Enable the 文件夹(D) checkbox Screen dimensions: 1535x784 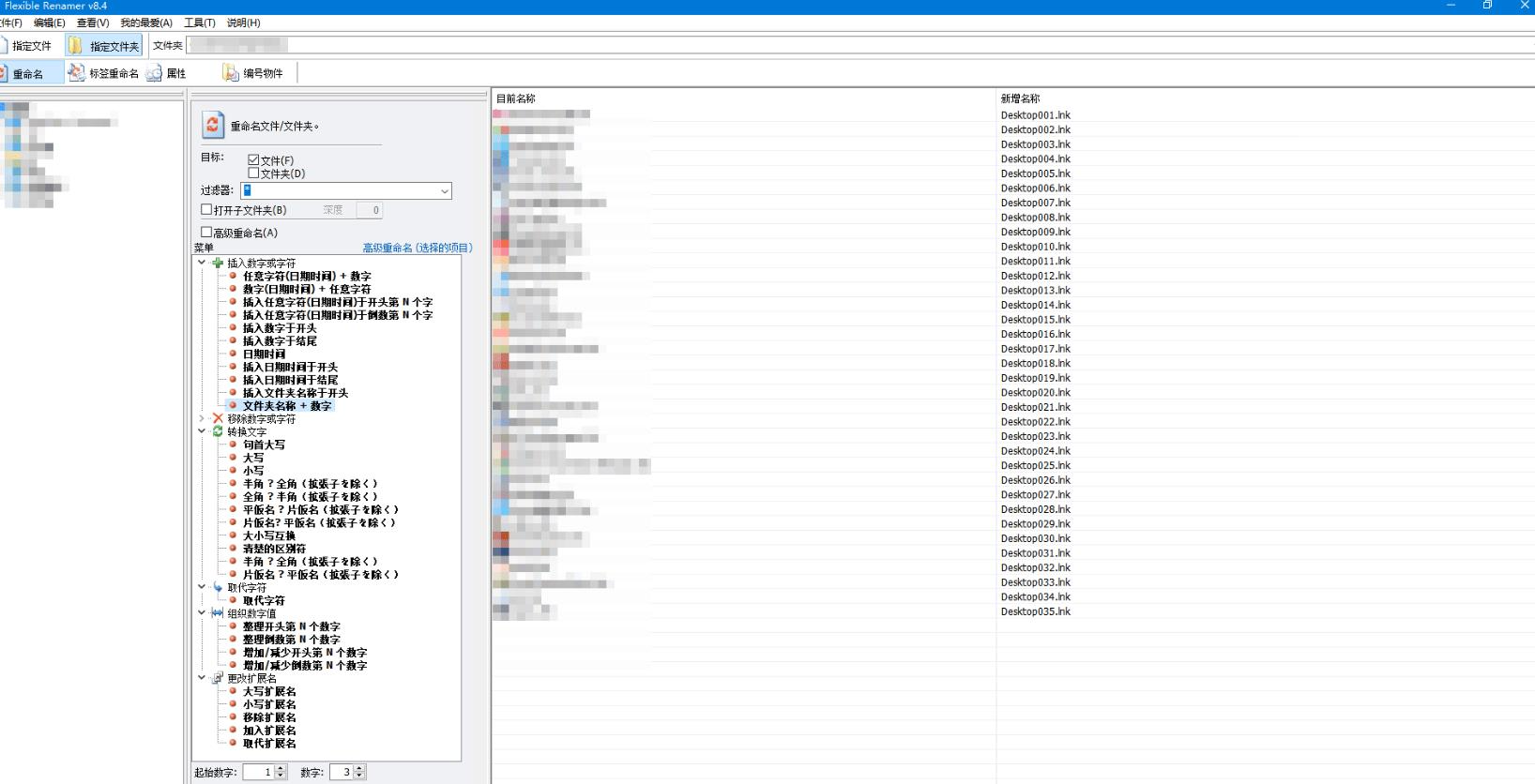tap(253, 173)
